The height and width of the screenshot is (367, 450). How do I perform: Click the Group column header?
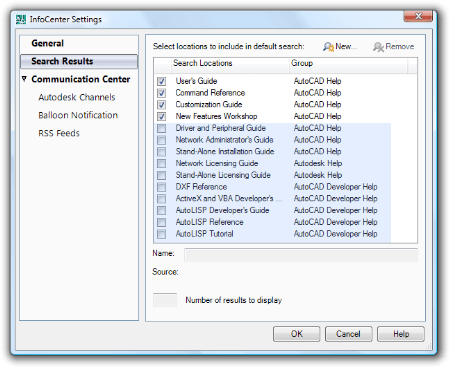[348, 64]
